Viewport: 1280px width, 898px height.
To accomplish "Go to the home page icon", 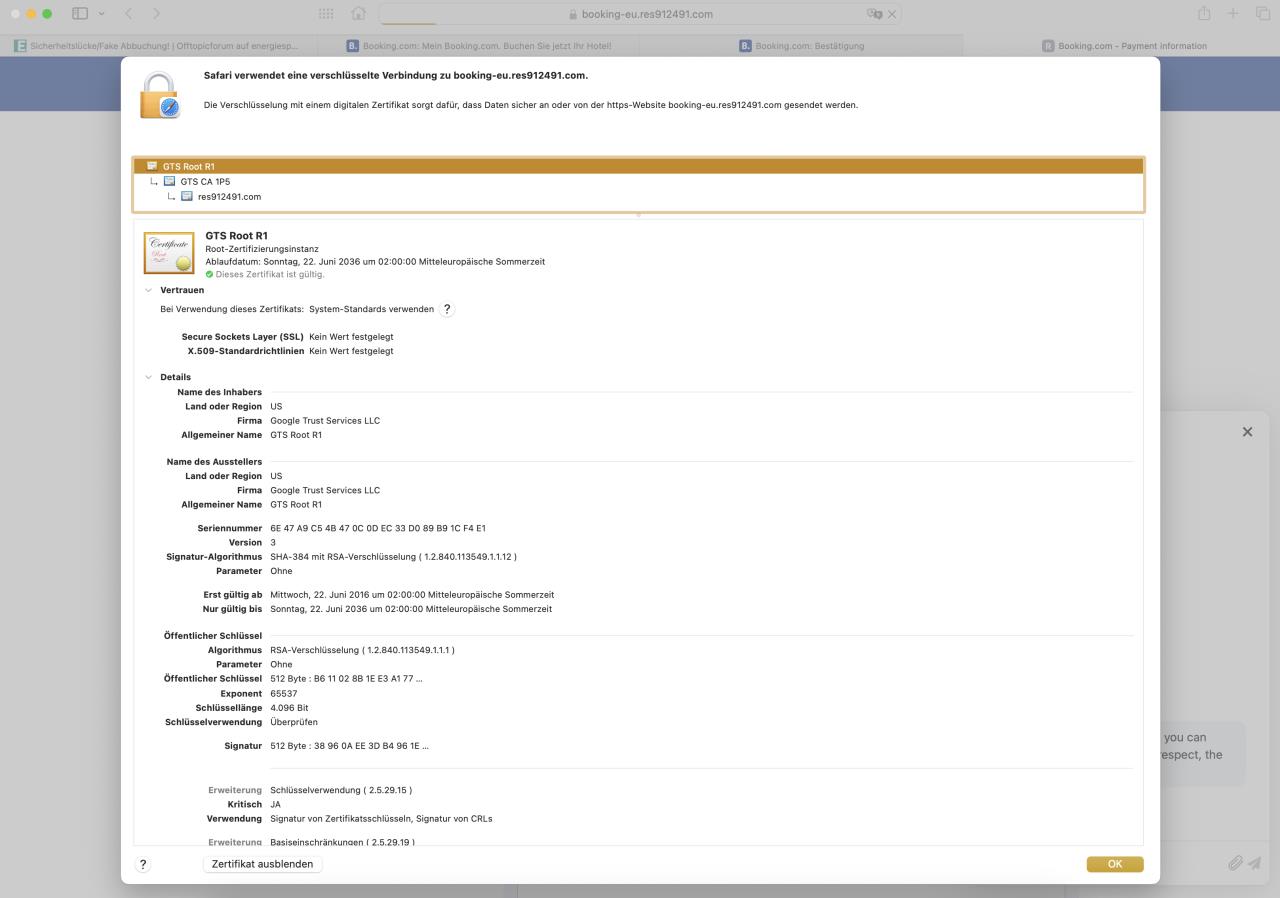I will 358,13.
